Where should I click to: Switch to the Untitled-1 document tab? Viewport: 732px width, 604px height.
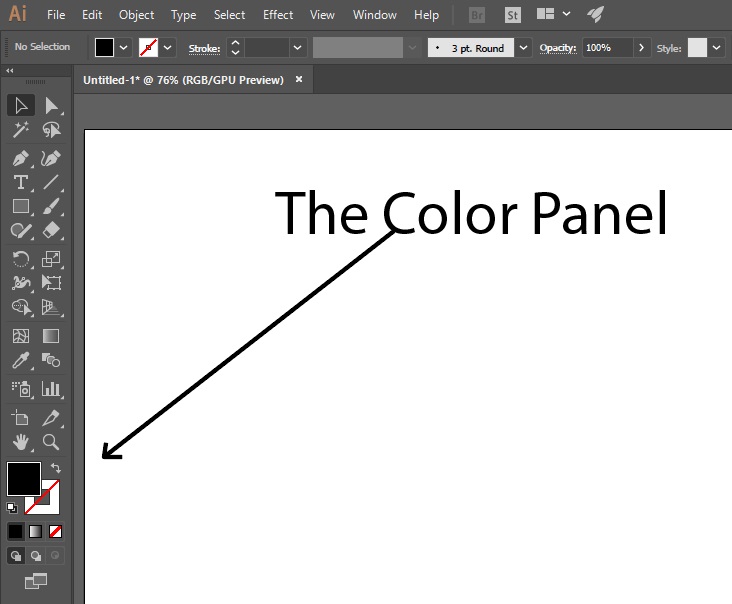tap(183, 80)
